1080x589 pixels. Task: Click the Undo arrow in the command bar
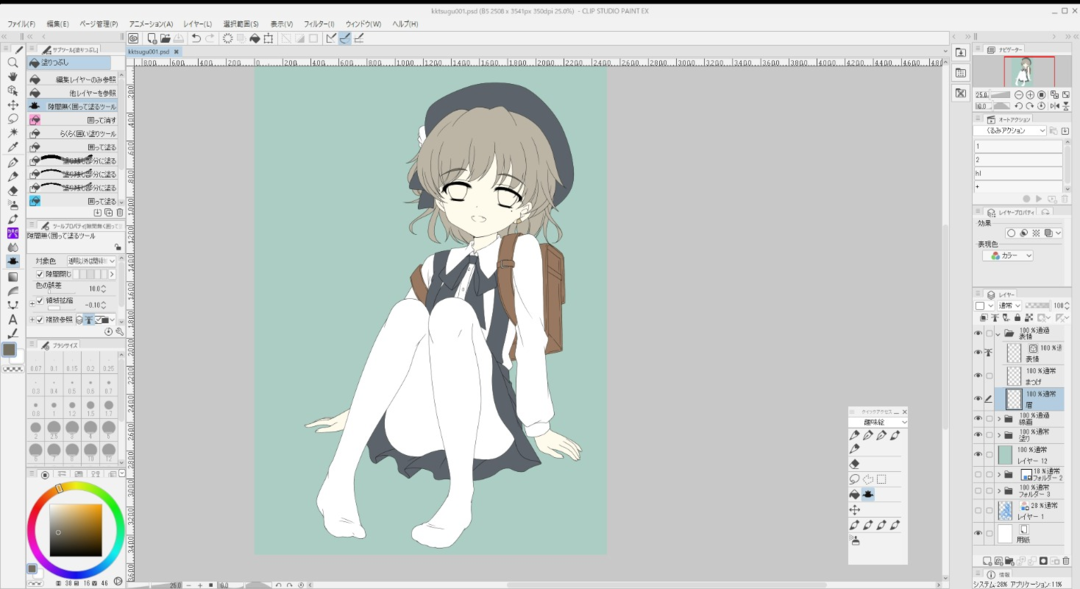pyautogui.click(x=196, y=38)
